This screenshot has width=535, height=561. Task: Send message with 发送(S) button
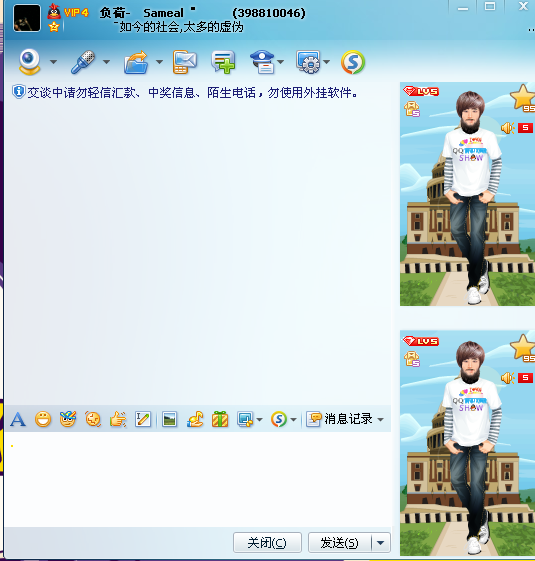pos(340,543)
